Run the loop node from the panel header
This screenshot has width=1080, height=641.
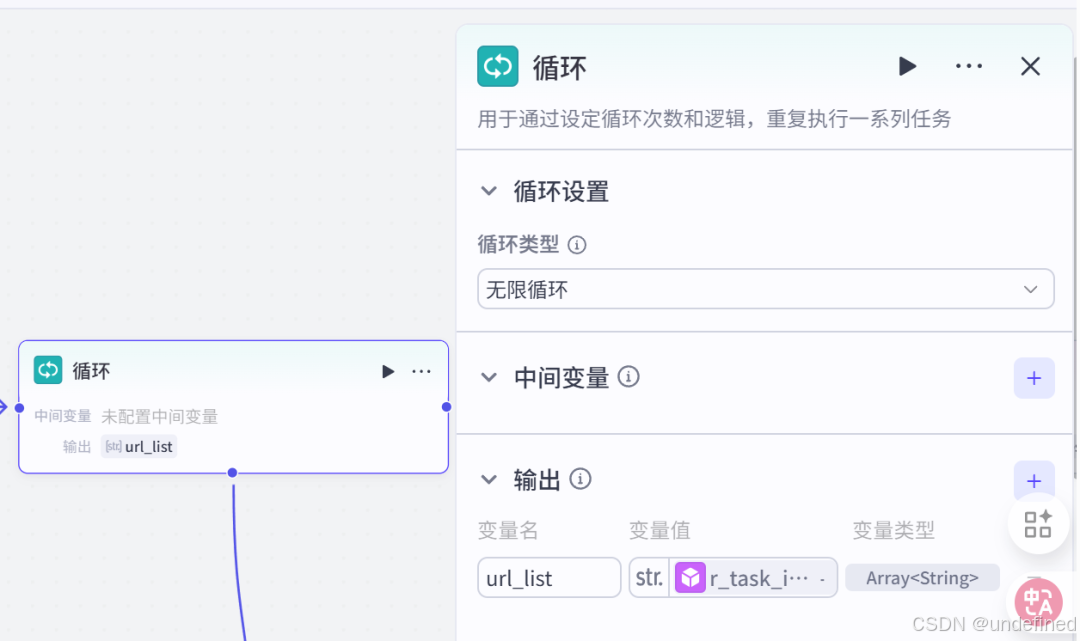pos(907,67)
